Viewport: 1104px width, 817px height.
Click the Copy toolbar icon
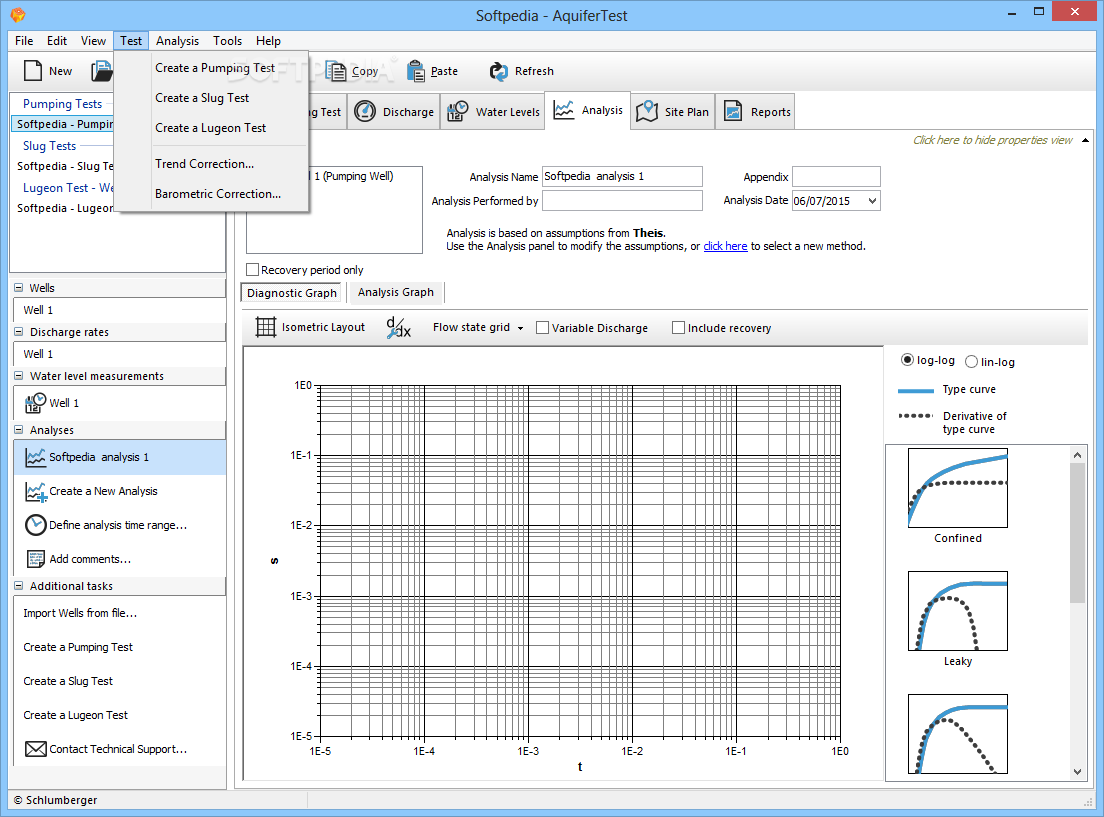tap(336, 70)
